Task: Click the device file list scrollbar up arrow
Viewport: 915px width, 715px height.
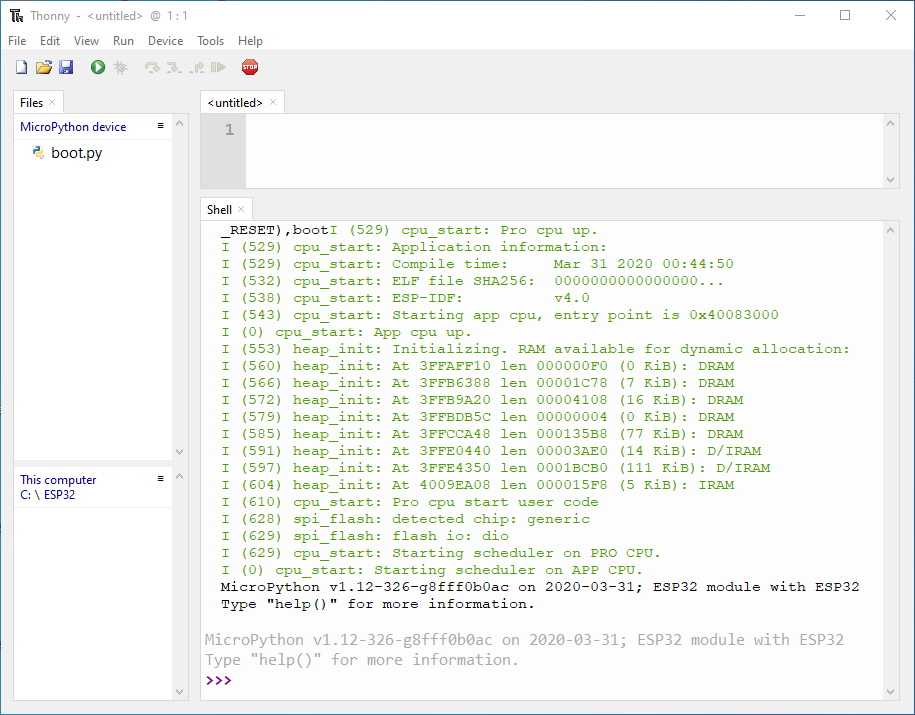Action: [180, 123]
